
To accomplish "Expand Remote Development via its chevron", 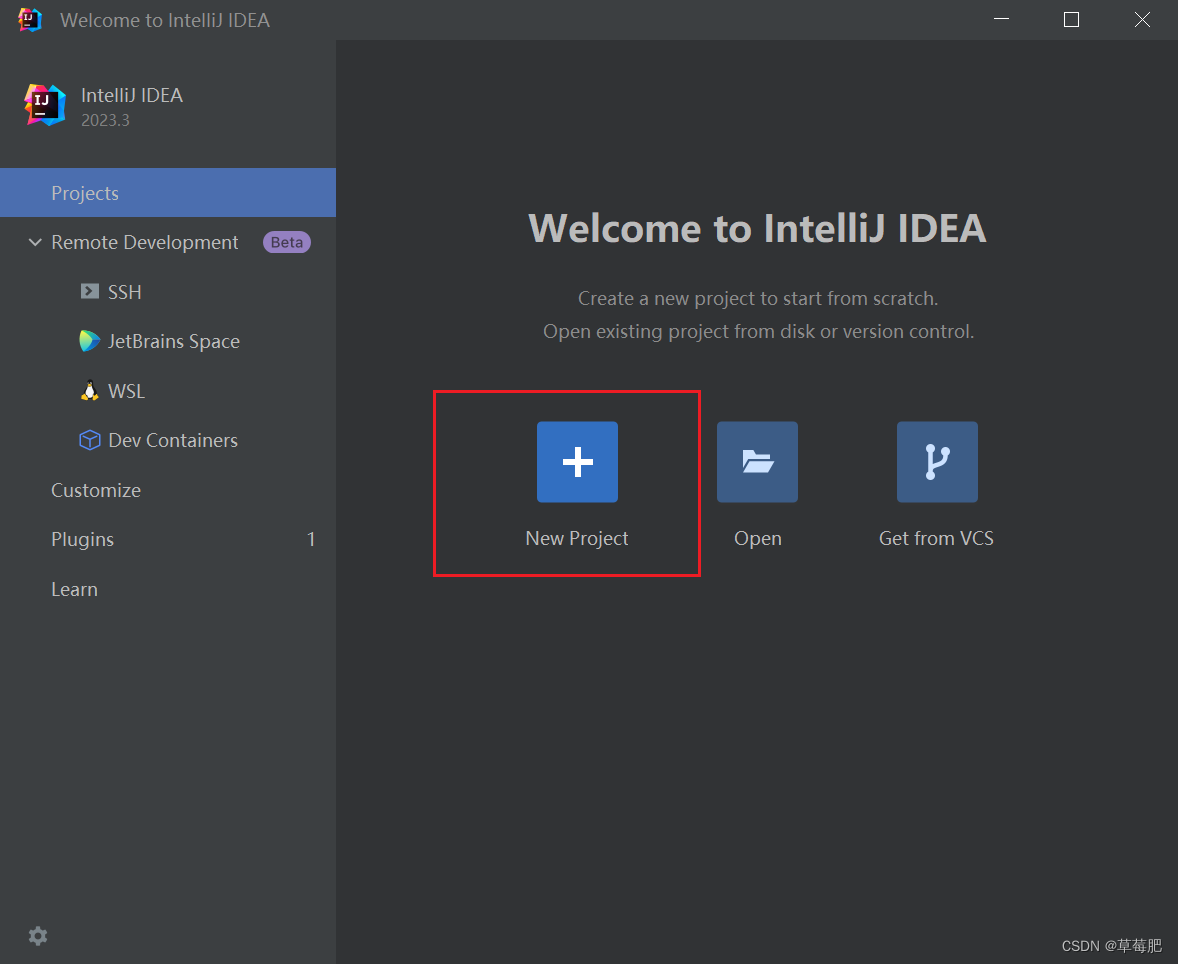I will (35, 242).
